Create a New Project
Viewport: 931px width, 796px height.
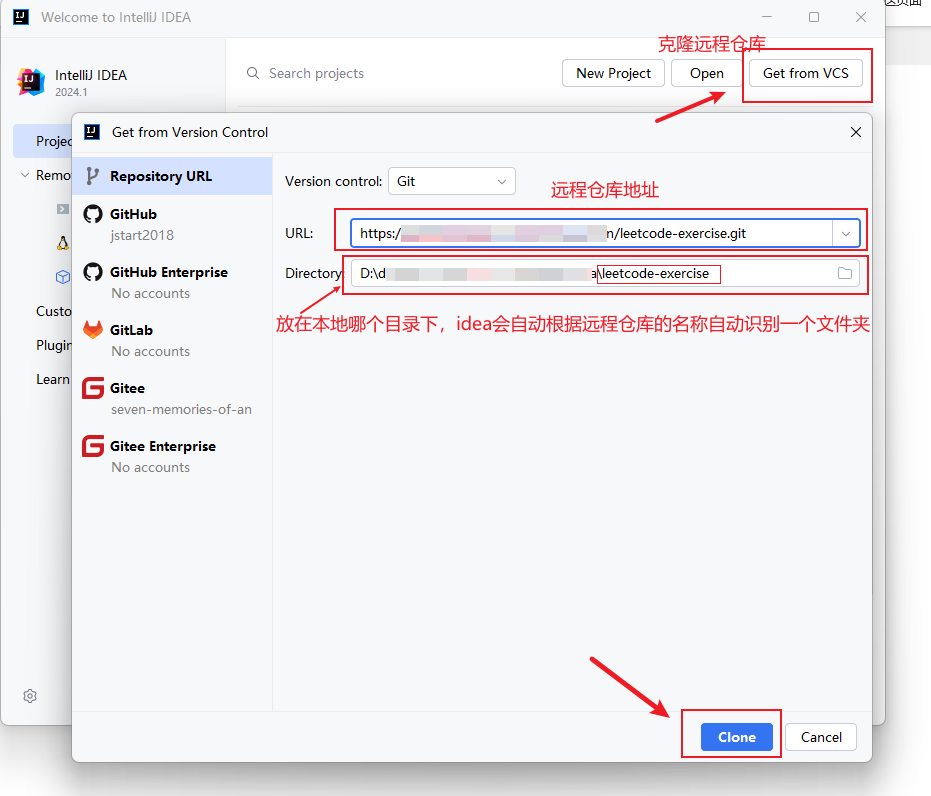click(x=613, y=73)
